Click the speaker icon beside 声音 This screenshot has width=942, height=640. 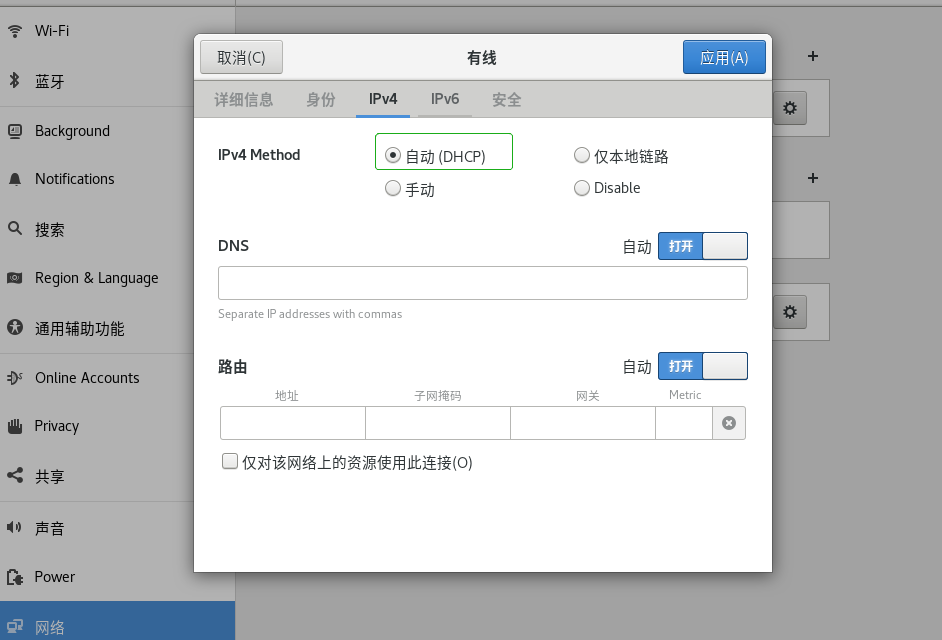pyautogui.click(x=15, y=528)
